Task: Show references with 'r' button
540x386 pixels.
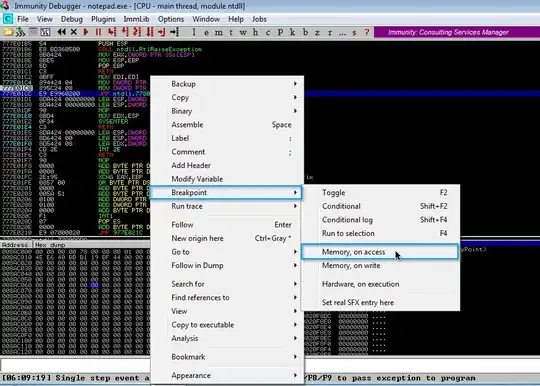Action: pyautogui.click(x=330, y=32)
